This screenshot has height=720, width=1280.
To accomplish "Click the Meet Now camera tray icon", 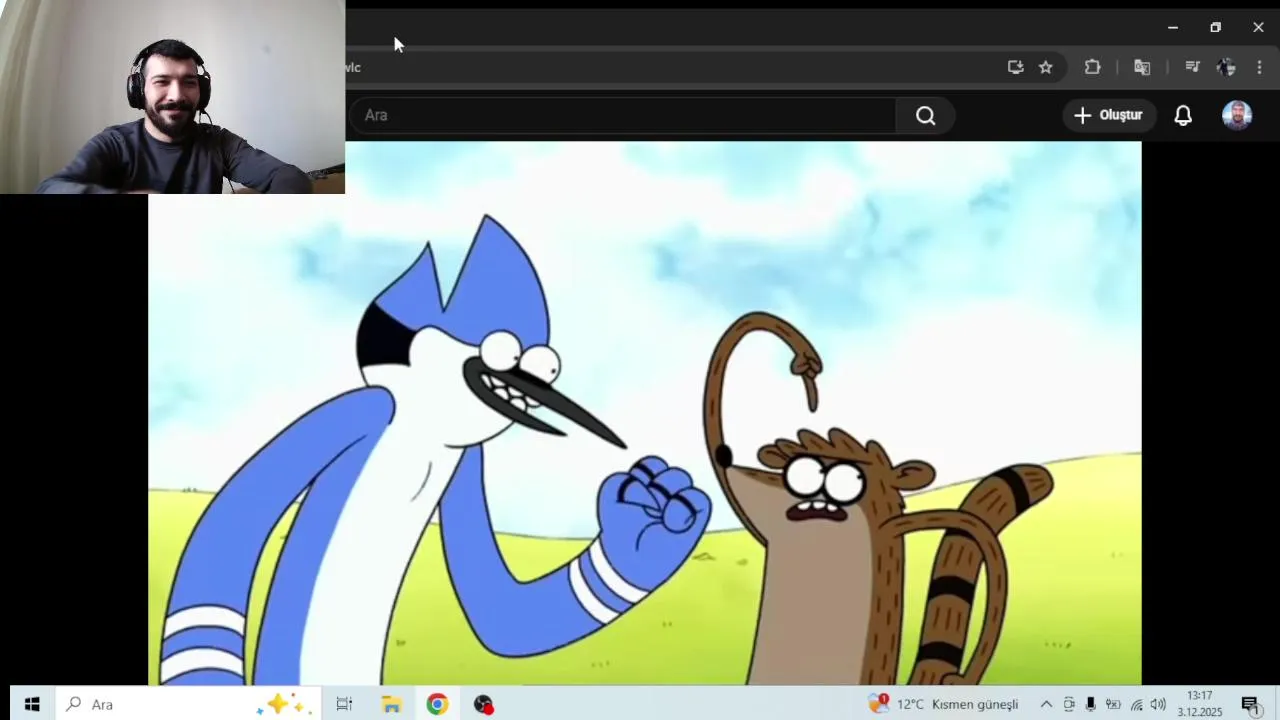I will point(1069,704).
